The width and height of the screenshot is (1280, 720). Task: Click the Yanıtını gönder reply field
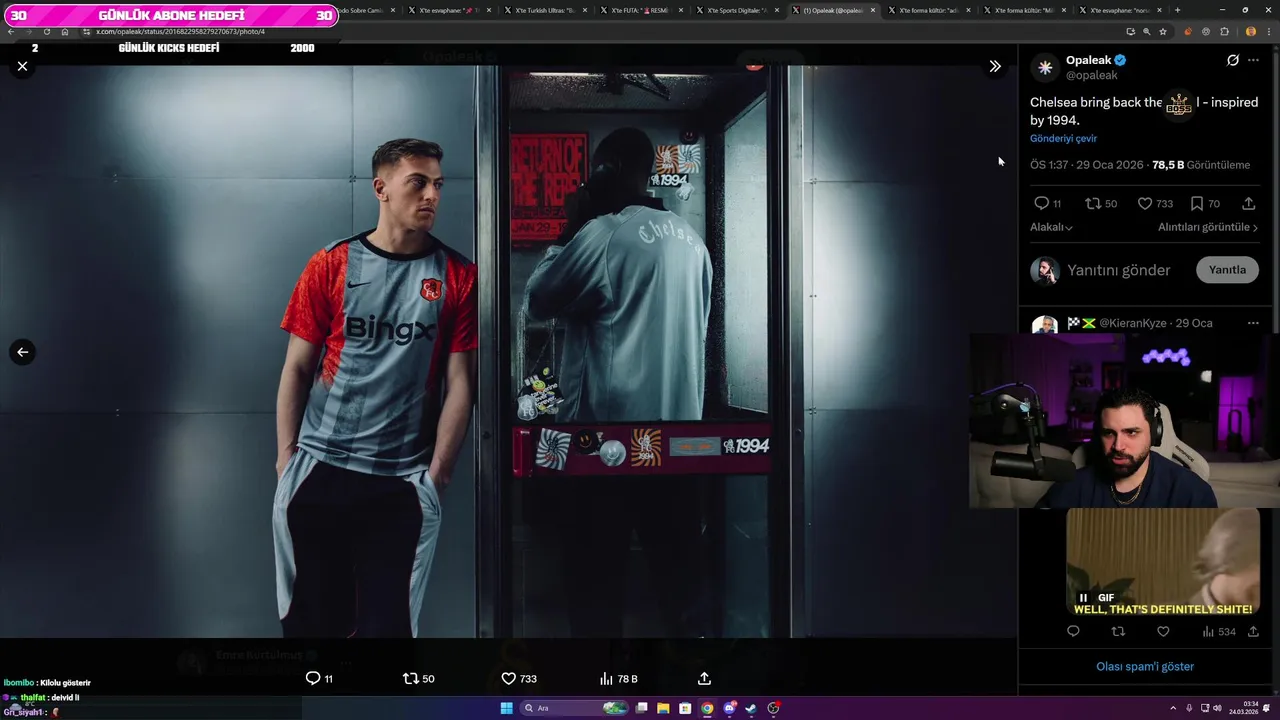tap(1118, 270)
